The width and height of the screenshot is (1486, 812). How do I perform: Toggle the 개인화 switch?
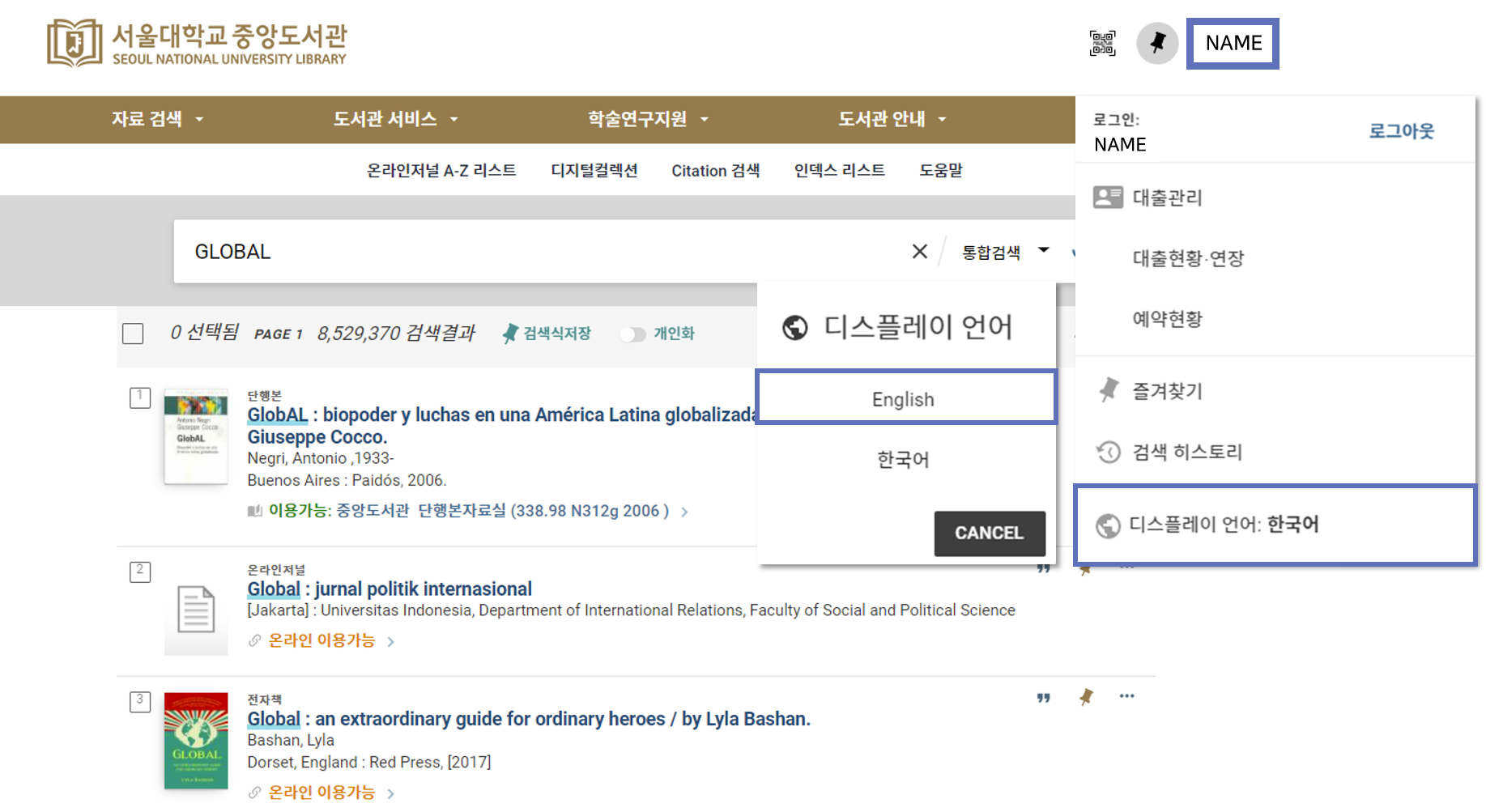[x=634, y=333]
